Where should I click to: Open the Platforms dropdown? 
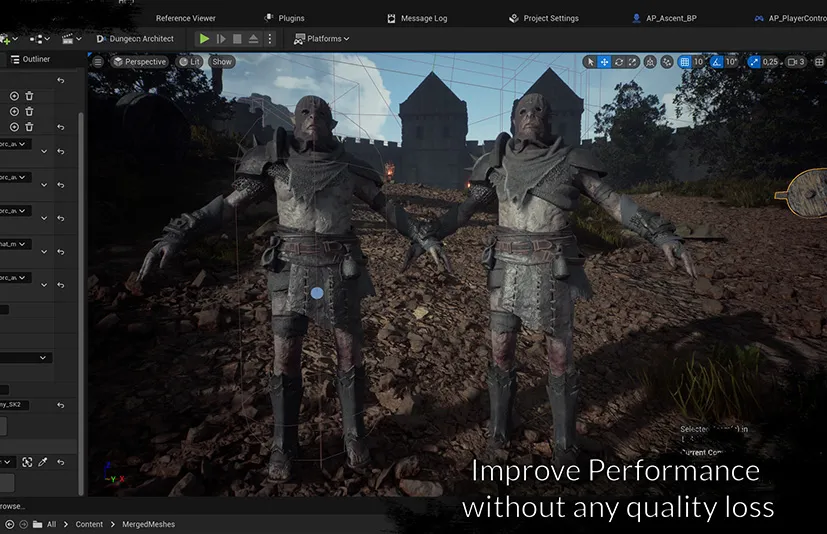(322, 39)
